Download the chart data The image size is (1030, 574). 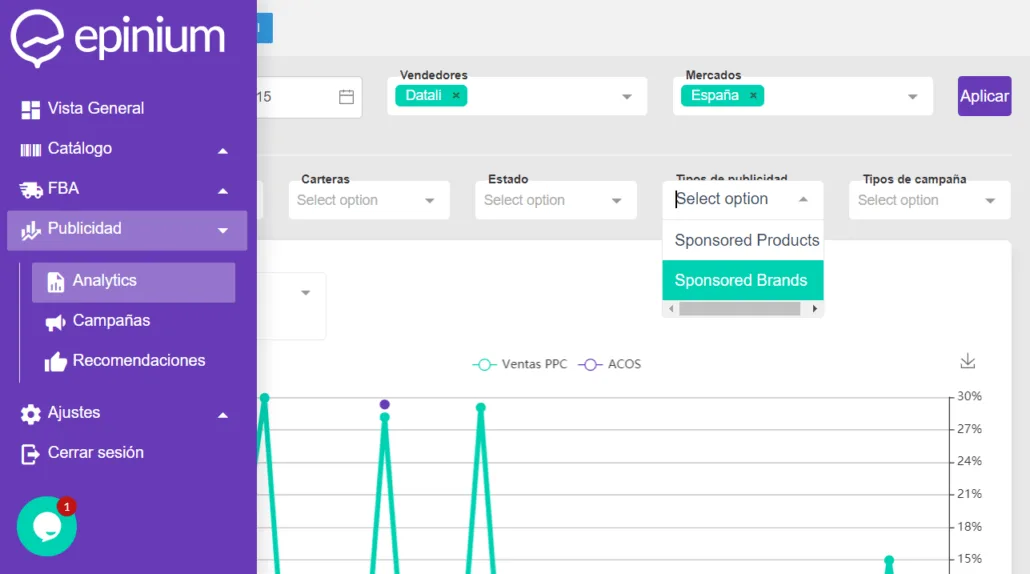(x=968, y=361)
